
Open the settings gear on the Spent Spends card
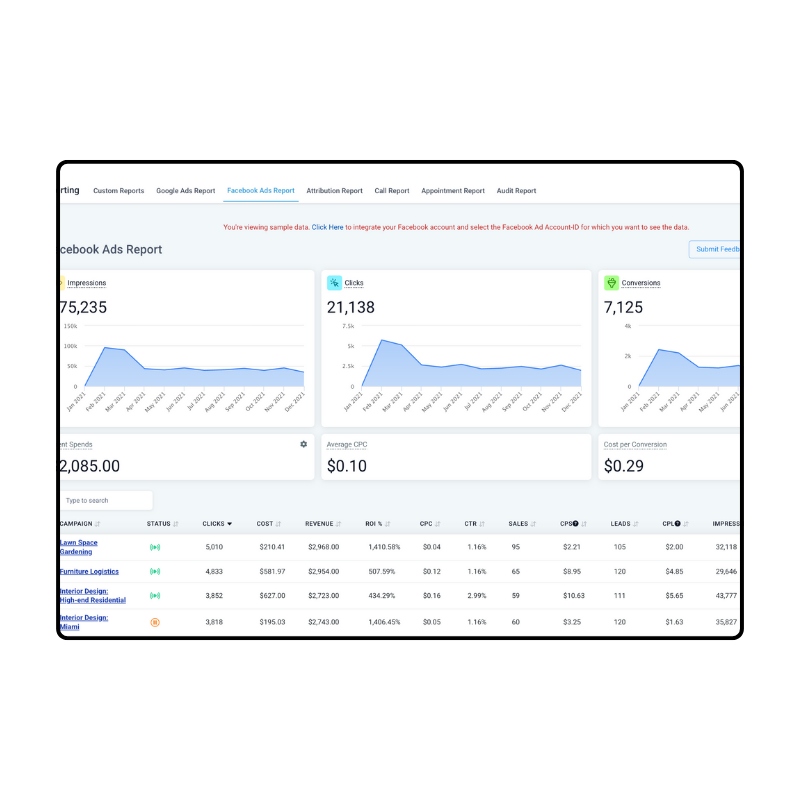tap(304, 443)
